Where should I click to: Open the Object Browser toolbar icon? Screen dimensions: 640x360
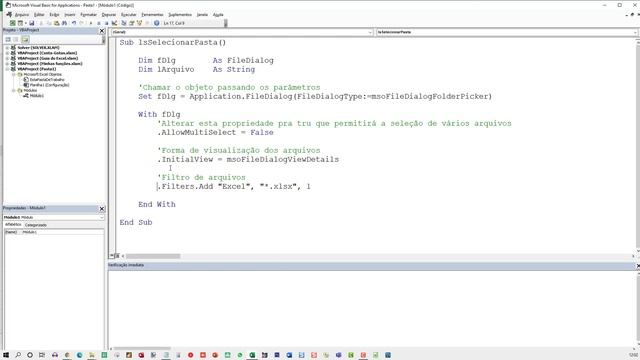click(139, 23)
